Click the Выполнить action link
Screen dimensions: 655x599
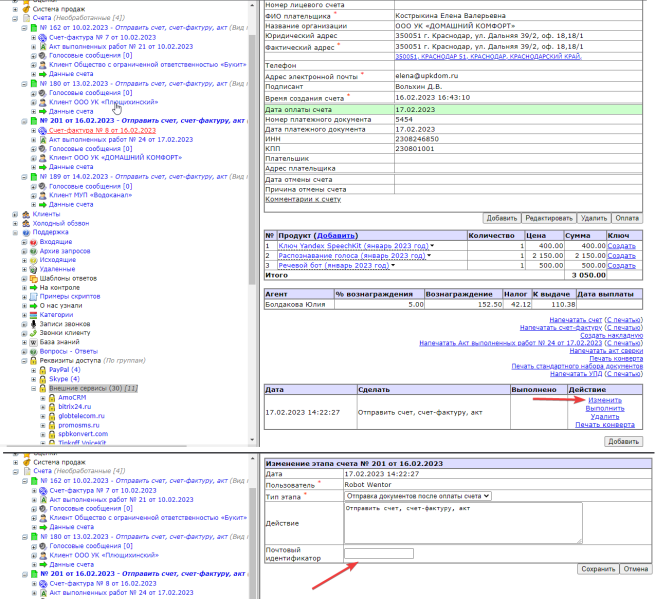(x=605, y=409)
